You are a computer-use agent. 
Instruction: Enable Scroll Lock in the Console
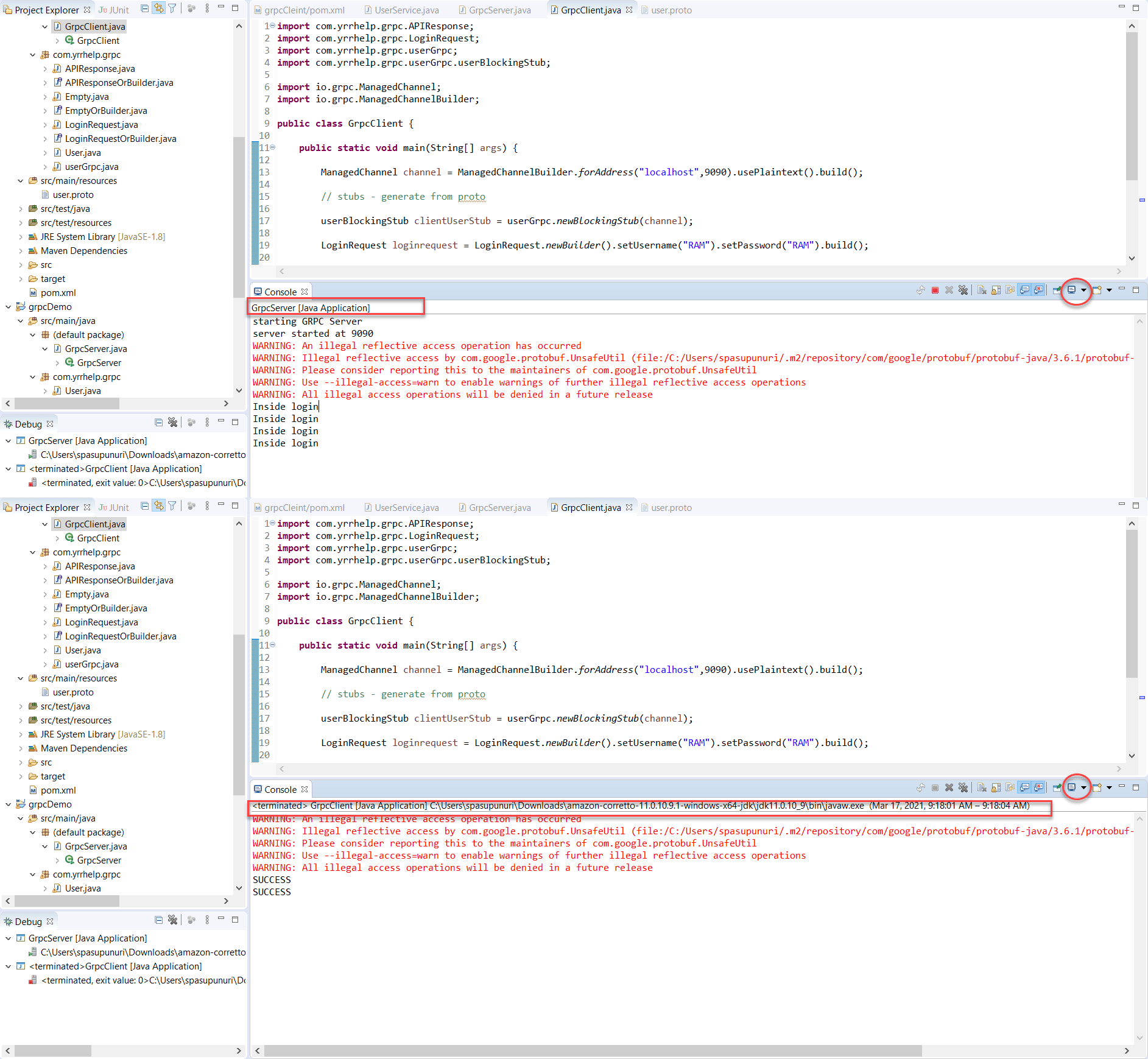pos(996,290)
